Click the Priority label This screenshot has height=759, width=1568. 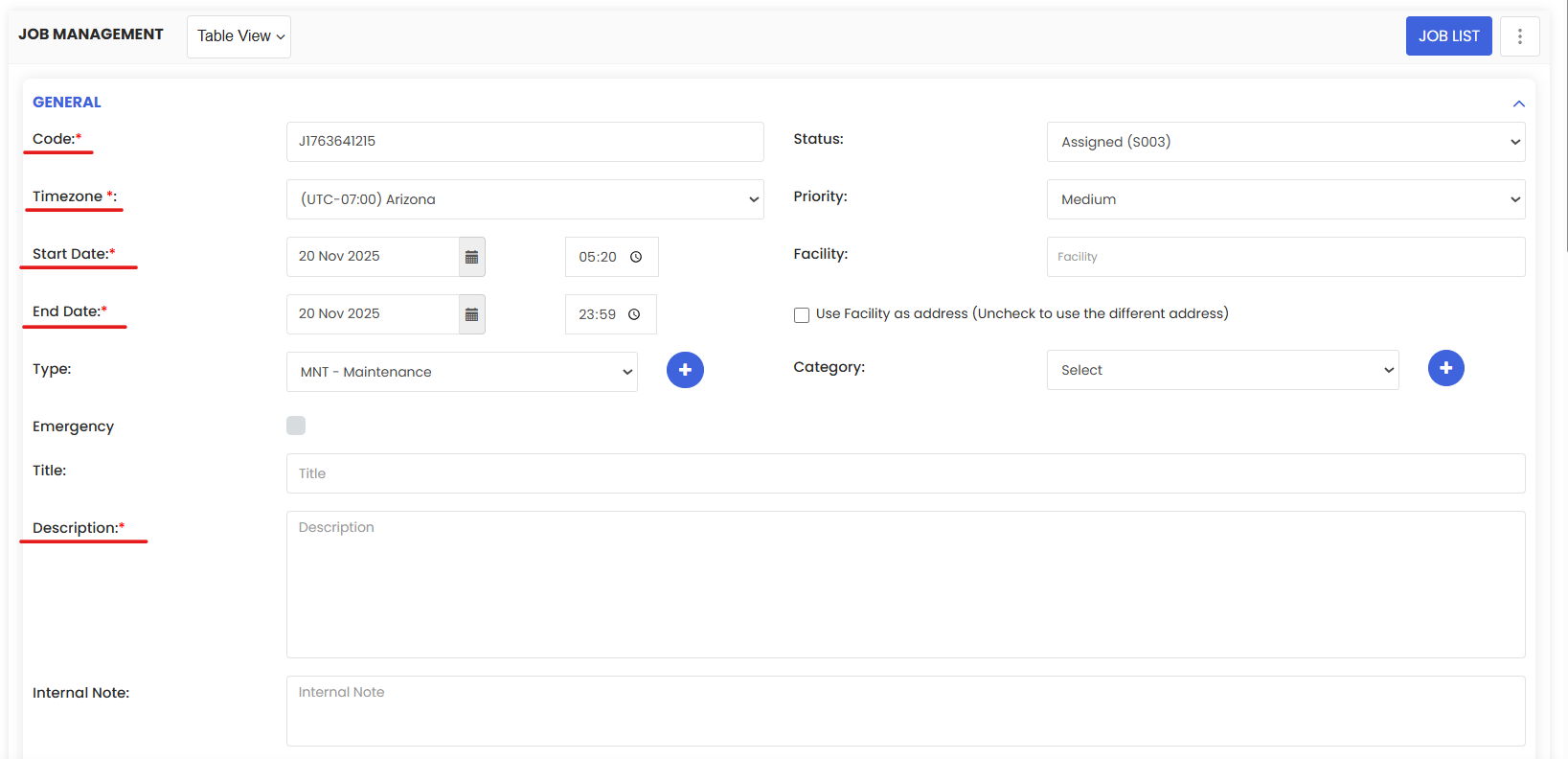click(x=820, y=196)
